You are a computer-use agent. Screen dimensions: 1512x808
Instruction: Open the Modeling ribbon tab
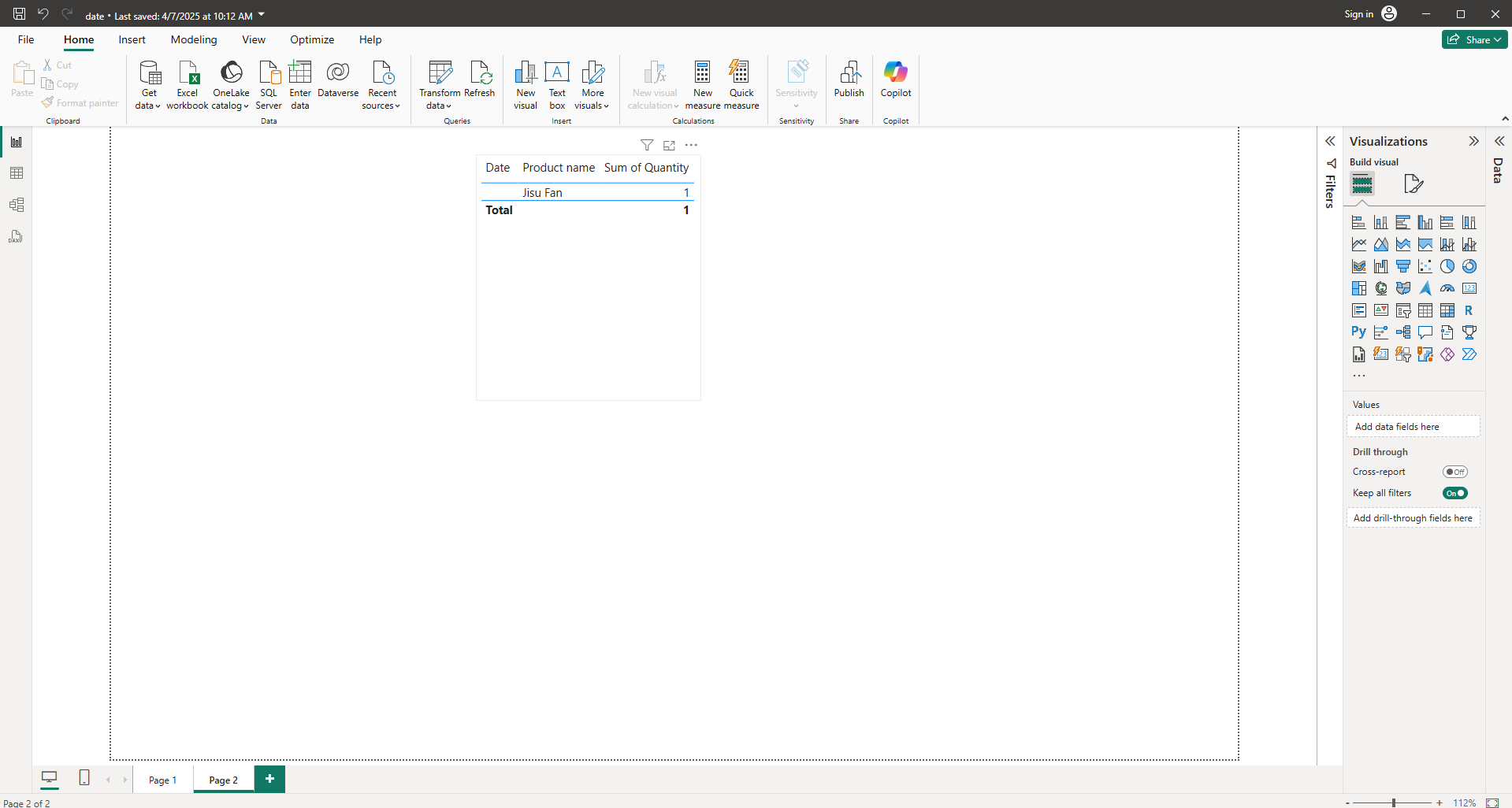[194, 39]
